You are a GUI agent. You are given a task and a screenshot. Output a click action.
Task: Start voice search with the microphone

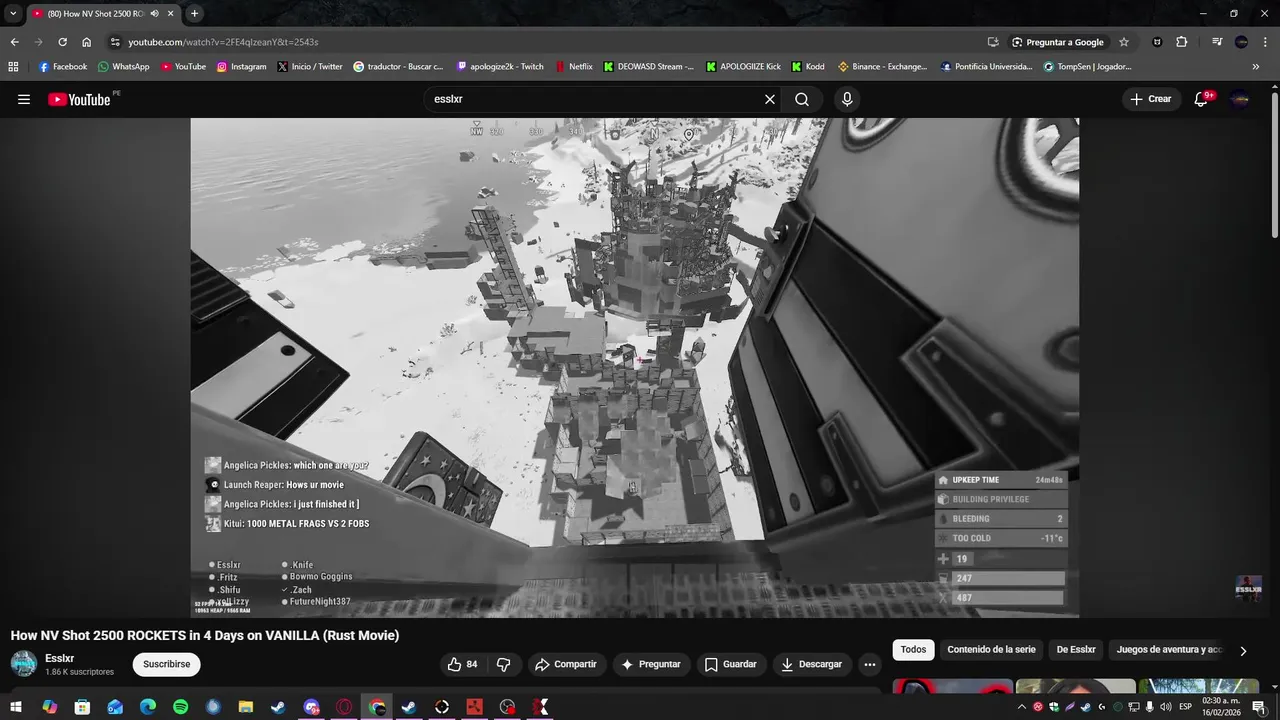coord(847,99)
